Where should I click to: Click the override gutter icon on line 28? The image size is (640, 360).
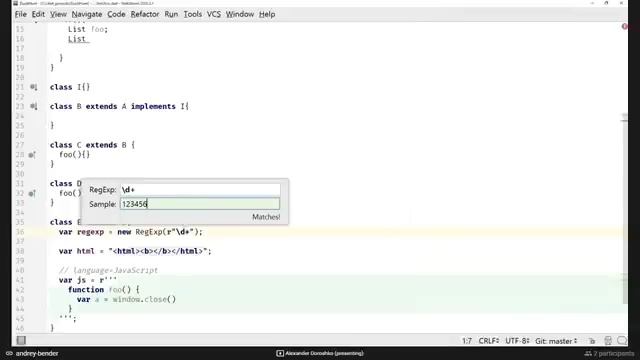[x=32, y=155]
